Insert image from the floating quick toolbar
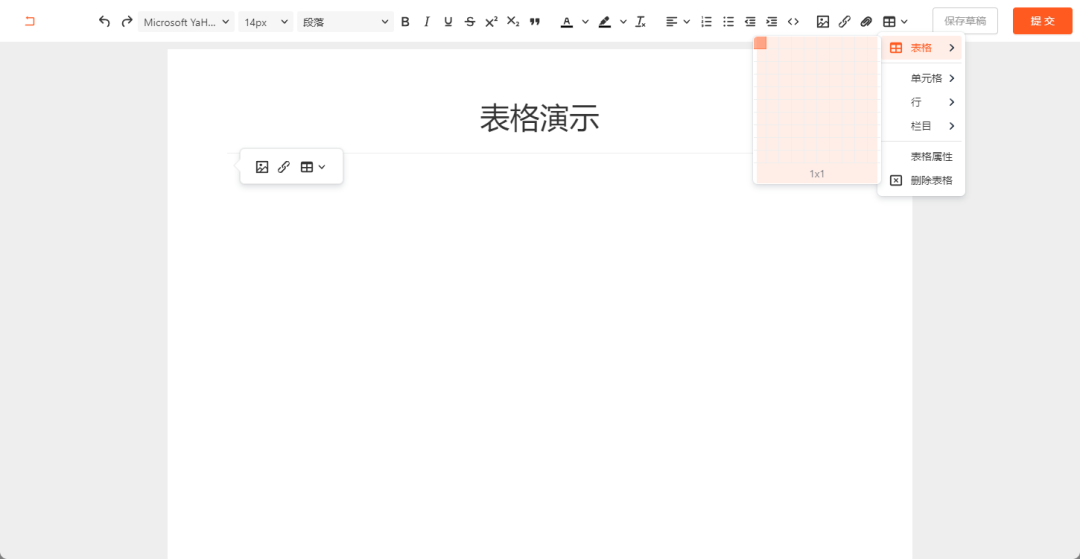The width and height of the screenshot is (1080, 559). coord(262,167)
